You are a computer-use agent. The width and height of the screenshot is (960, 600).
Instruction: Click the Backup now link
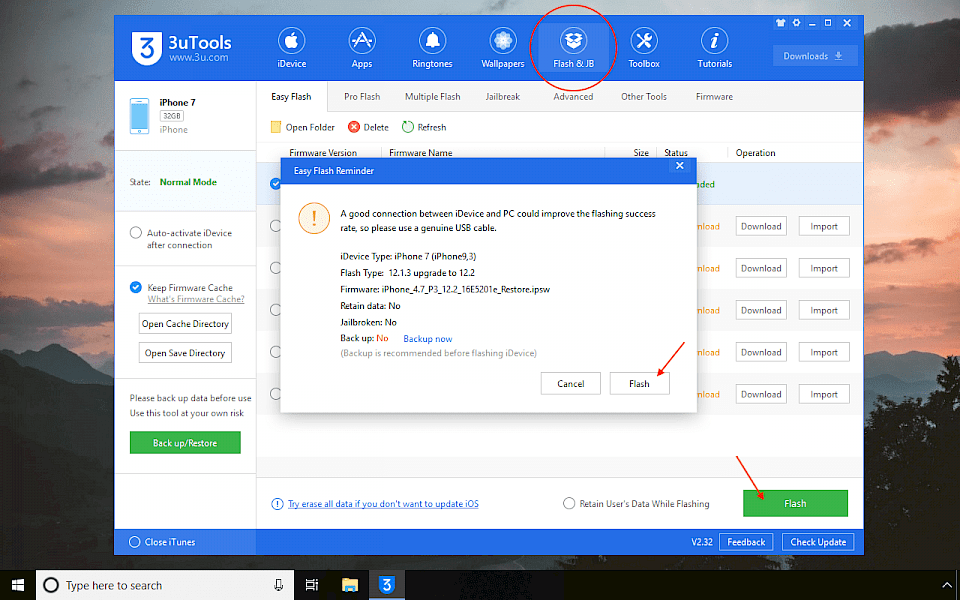point(428,339)
